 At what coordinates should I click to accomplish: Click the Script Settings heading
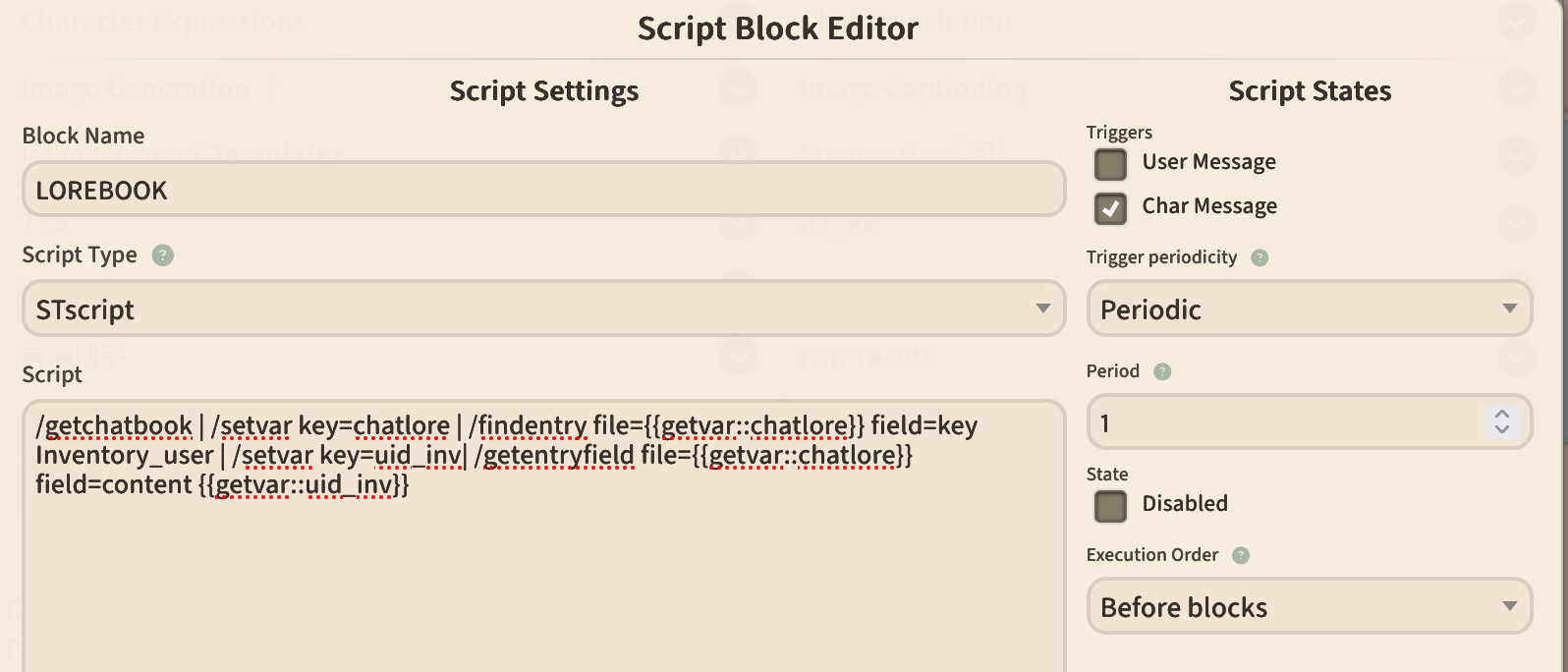[543, 91]
